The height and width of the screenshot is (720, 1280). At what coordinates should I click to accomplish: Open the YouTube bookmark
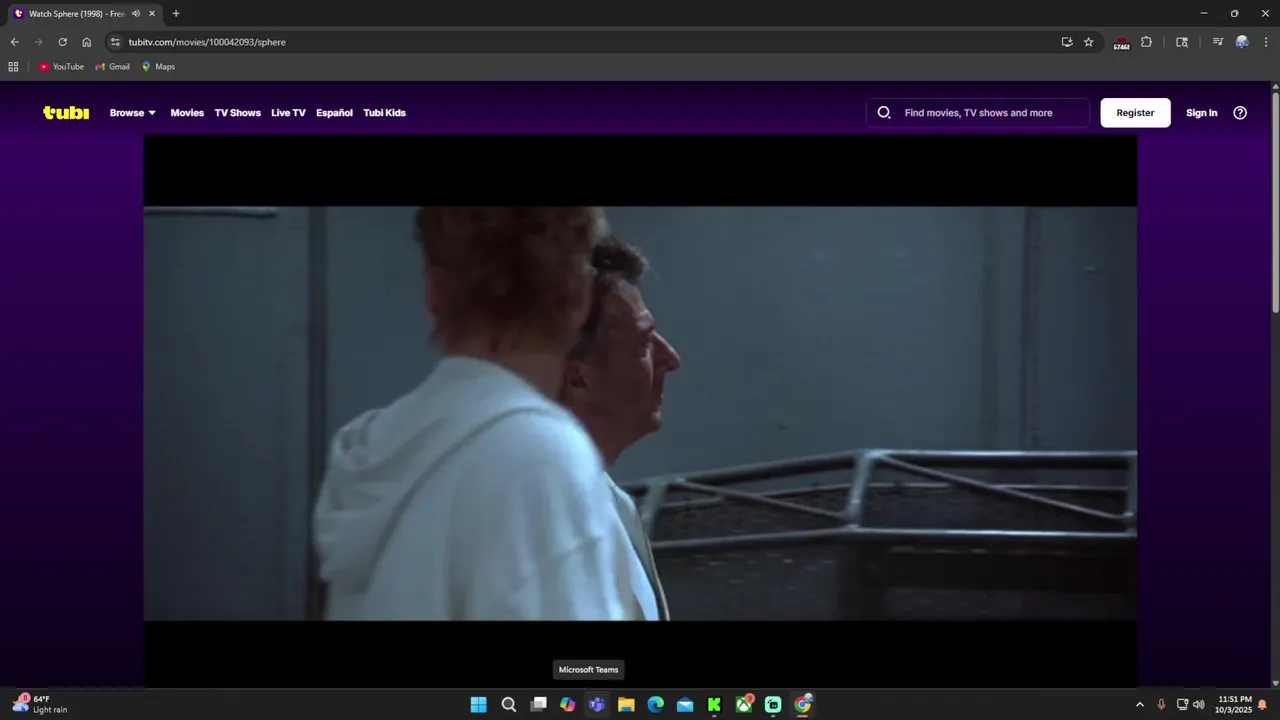coord(61,67)
